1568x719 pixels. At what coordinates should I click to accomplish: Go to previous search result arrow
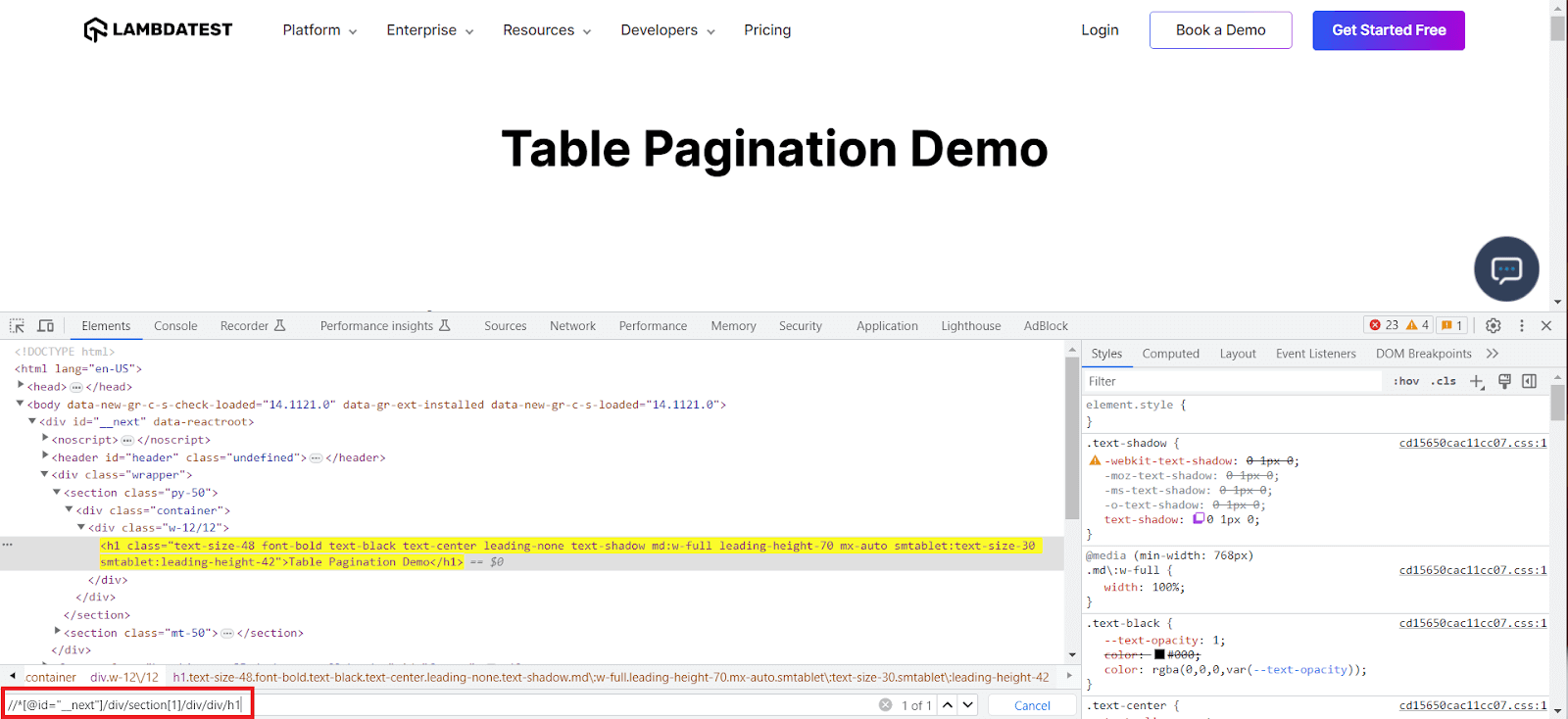point(948,705)
